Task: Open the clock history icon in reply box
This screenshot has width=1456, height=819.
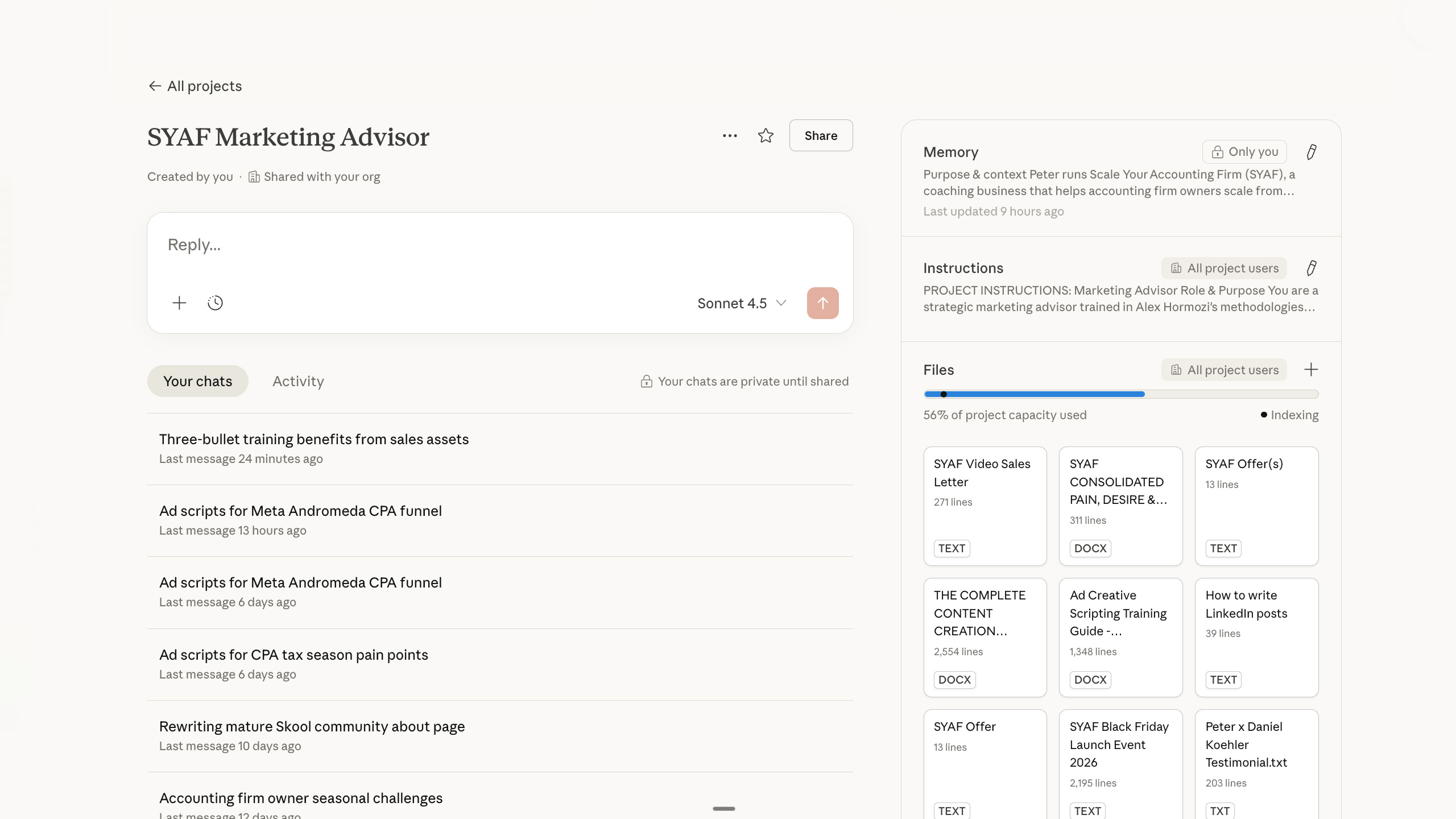Action: tap(215, 303)
